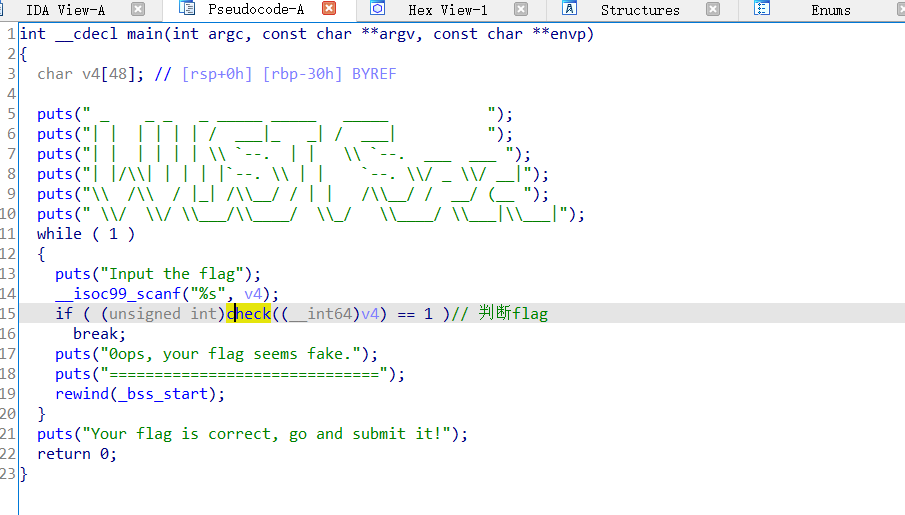Viewport: 905px width, 515px height.
Task: Close the Structures tab
Action: pyautogui.click(x=713, y=9)
